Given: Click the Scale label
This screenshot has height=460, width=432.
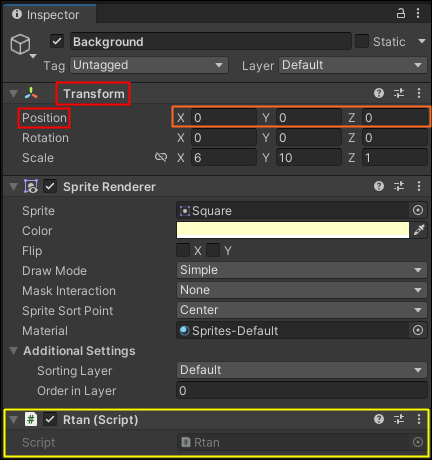Looking at the screenshot, I should coord(38,158).
